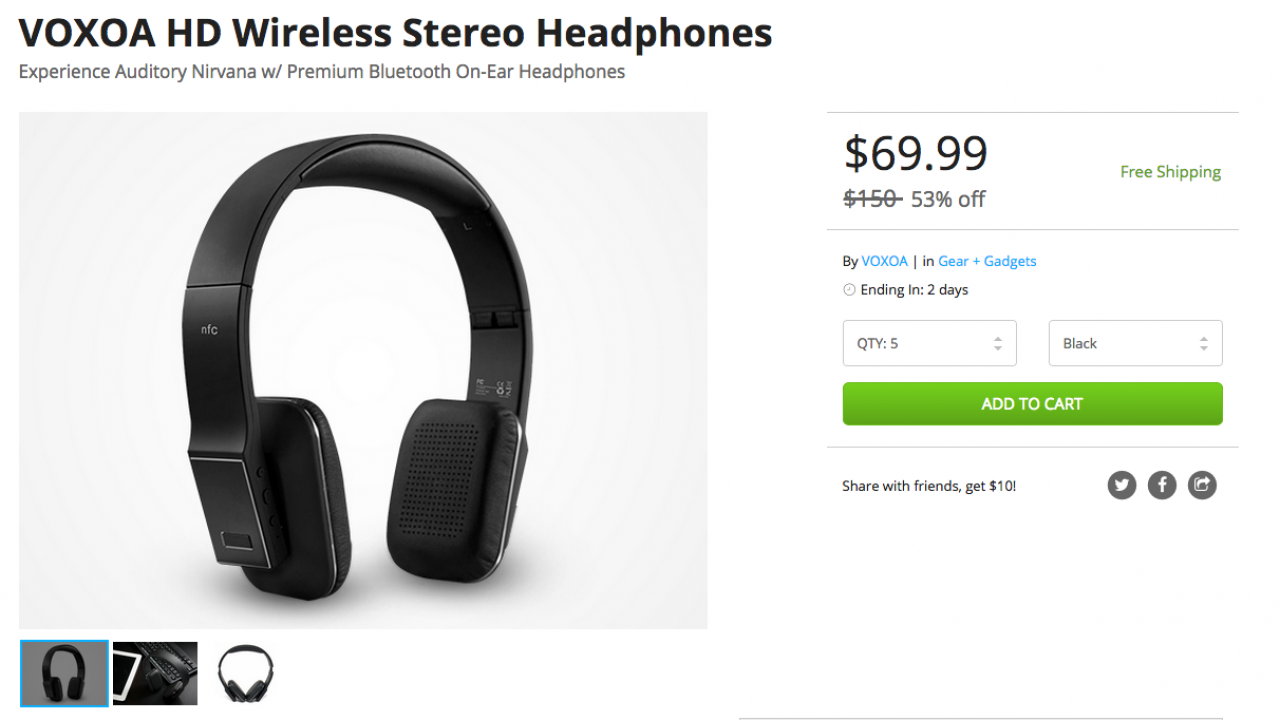This screenshot has height=720, width=1280.
Task: Click the generic share arrow icon
Action: pos(1202,486)
